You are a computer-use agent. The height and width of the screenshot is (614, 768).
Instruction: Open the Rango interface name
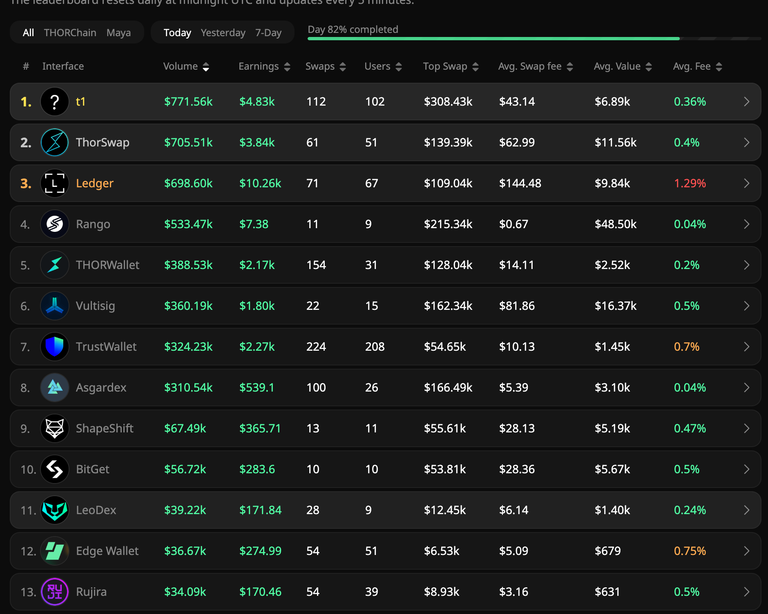click(x=93, y=224)
